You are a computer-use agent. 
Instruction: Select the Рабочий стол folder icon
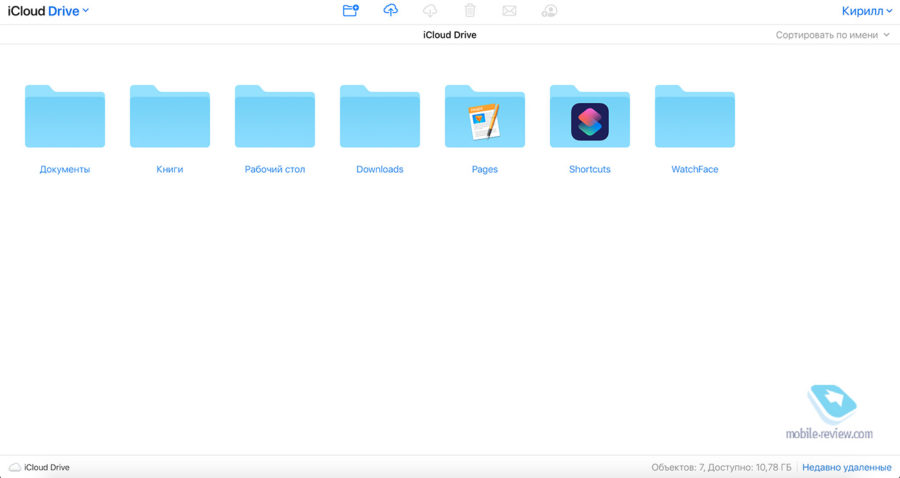[x=275, y=116]
